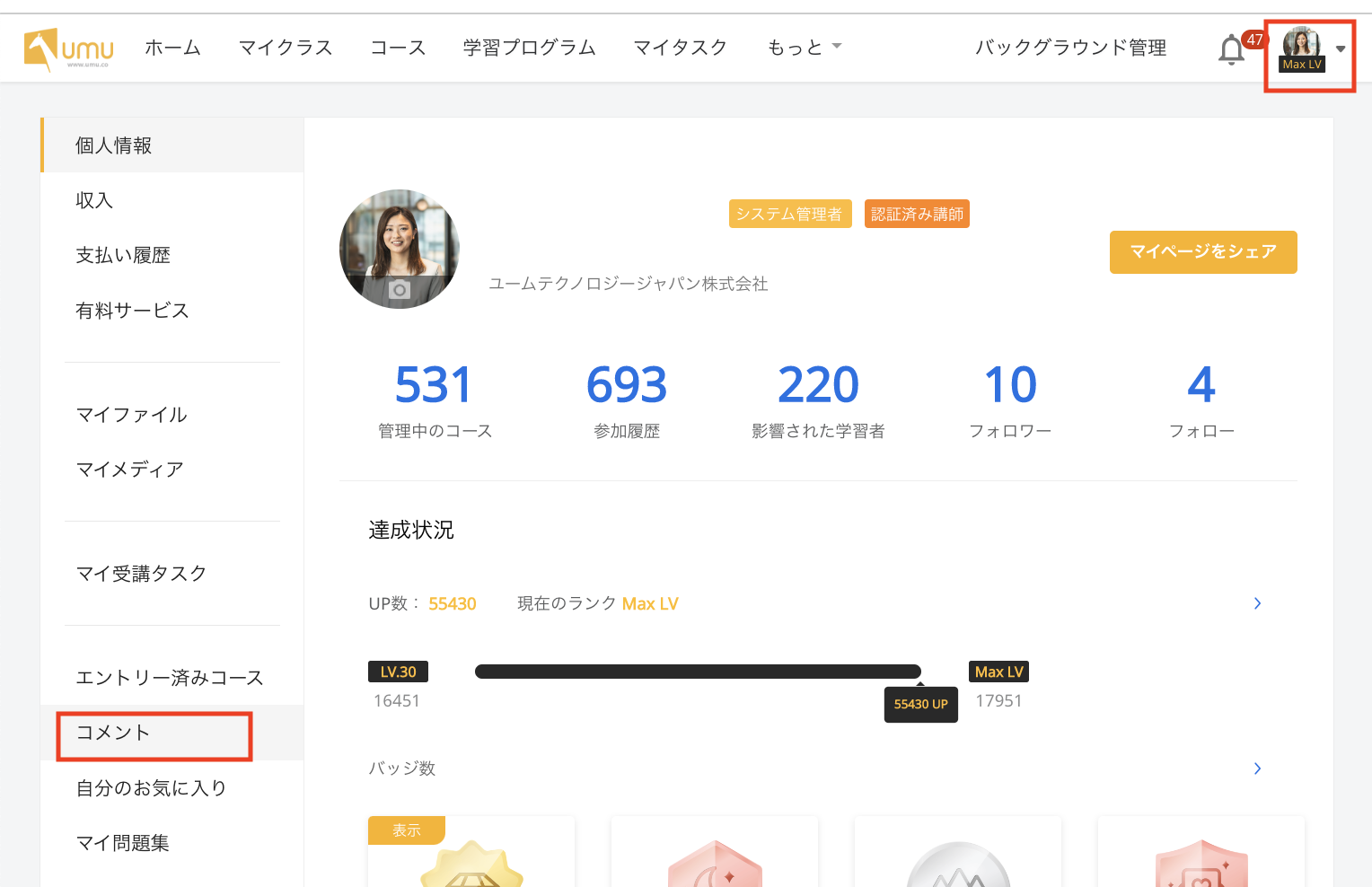Open the notification bell with 47 alerts

[1231, 49]
